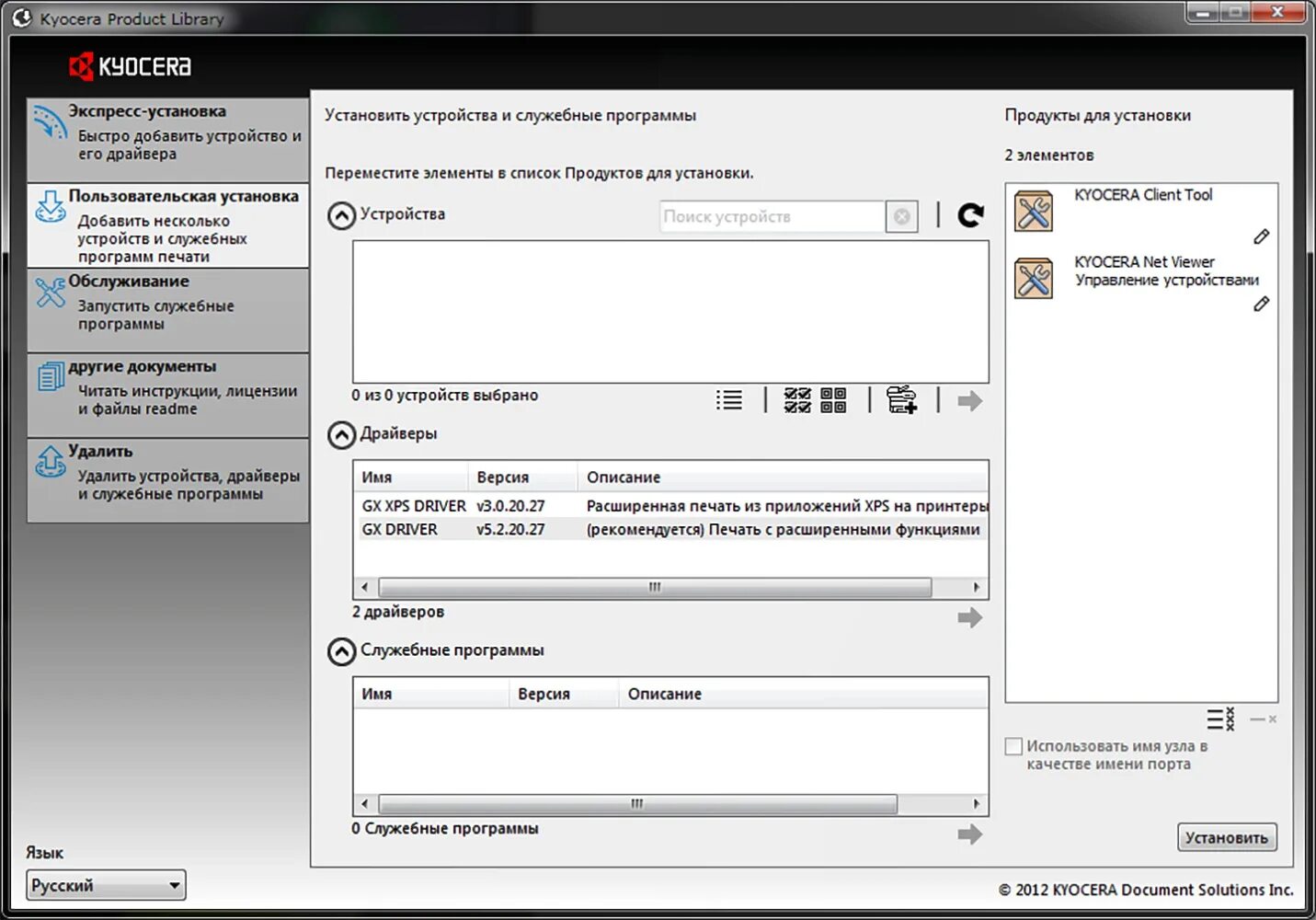Open the Язык language dropdown
This screenshot has height=920, width=1316.
tap(106, 885)
